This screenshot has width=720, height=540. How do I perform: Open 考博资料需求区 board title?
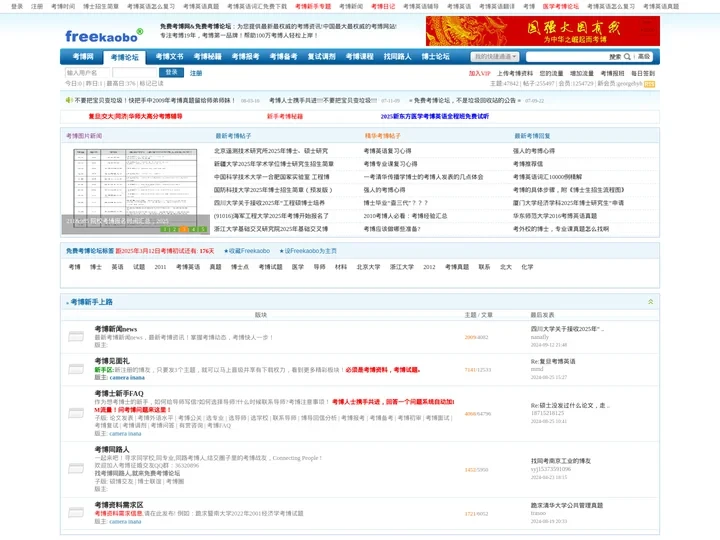point(119,505)
